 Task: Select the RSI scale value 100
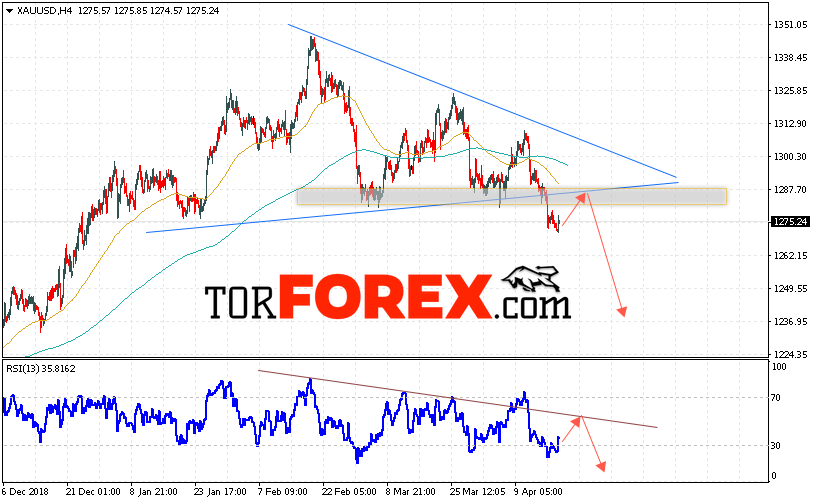click(780, 367)
